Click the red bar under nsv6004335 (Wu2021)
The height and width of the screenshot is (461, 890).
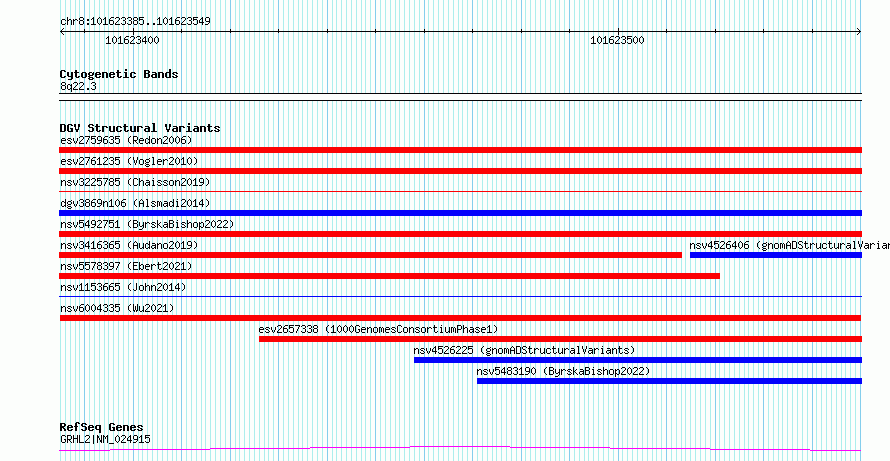click(x=460, y=318)
